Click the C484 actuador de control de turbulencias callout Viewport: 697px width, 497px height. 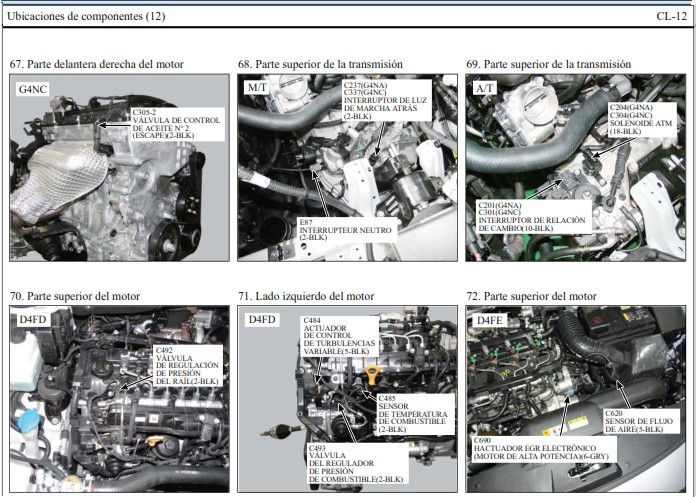coord(340,336)
